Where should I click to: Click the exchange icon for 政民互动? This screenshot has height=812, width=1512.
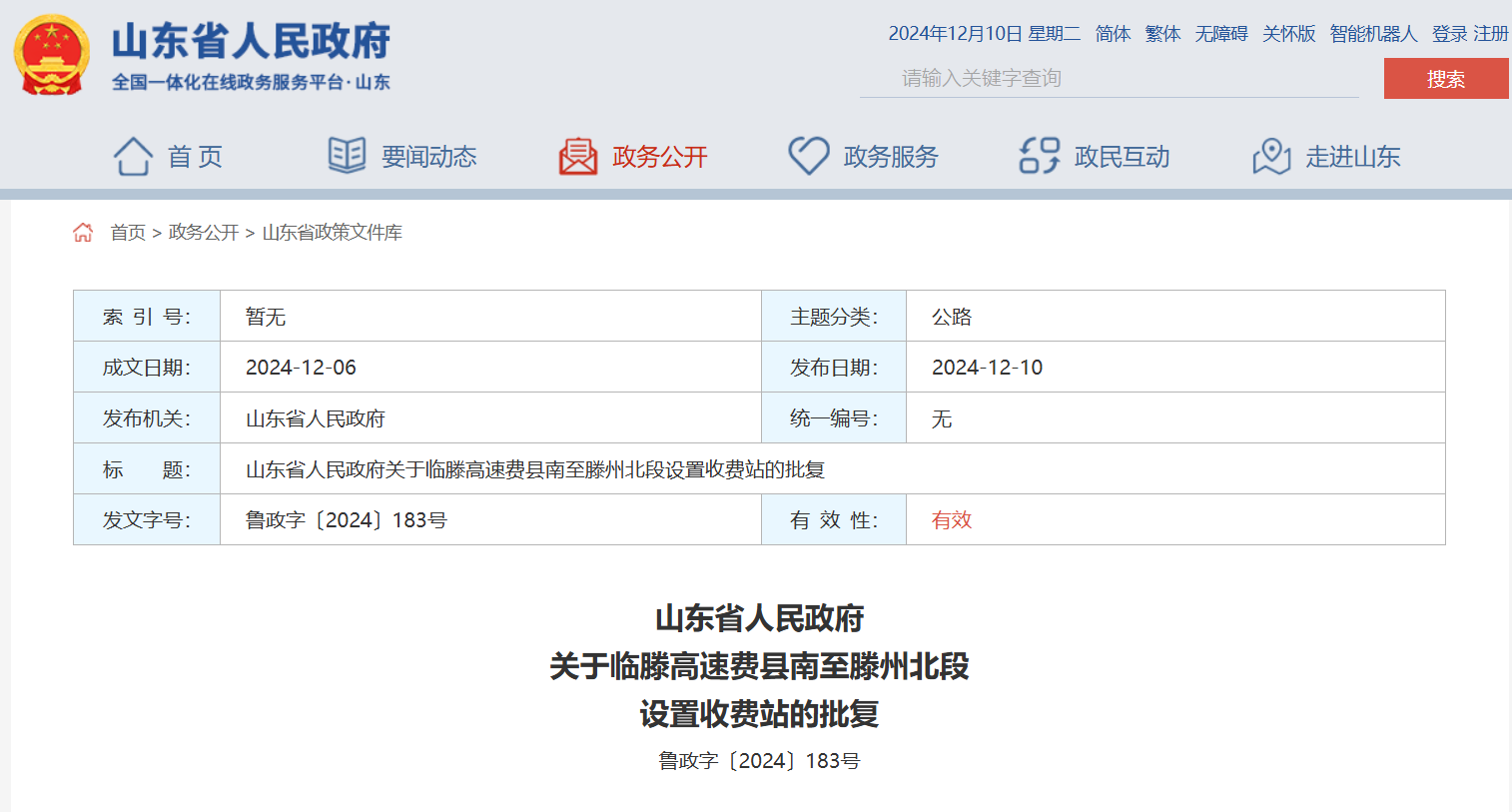click(x=1039, y=156)
